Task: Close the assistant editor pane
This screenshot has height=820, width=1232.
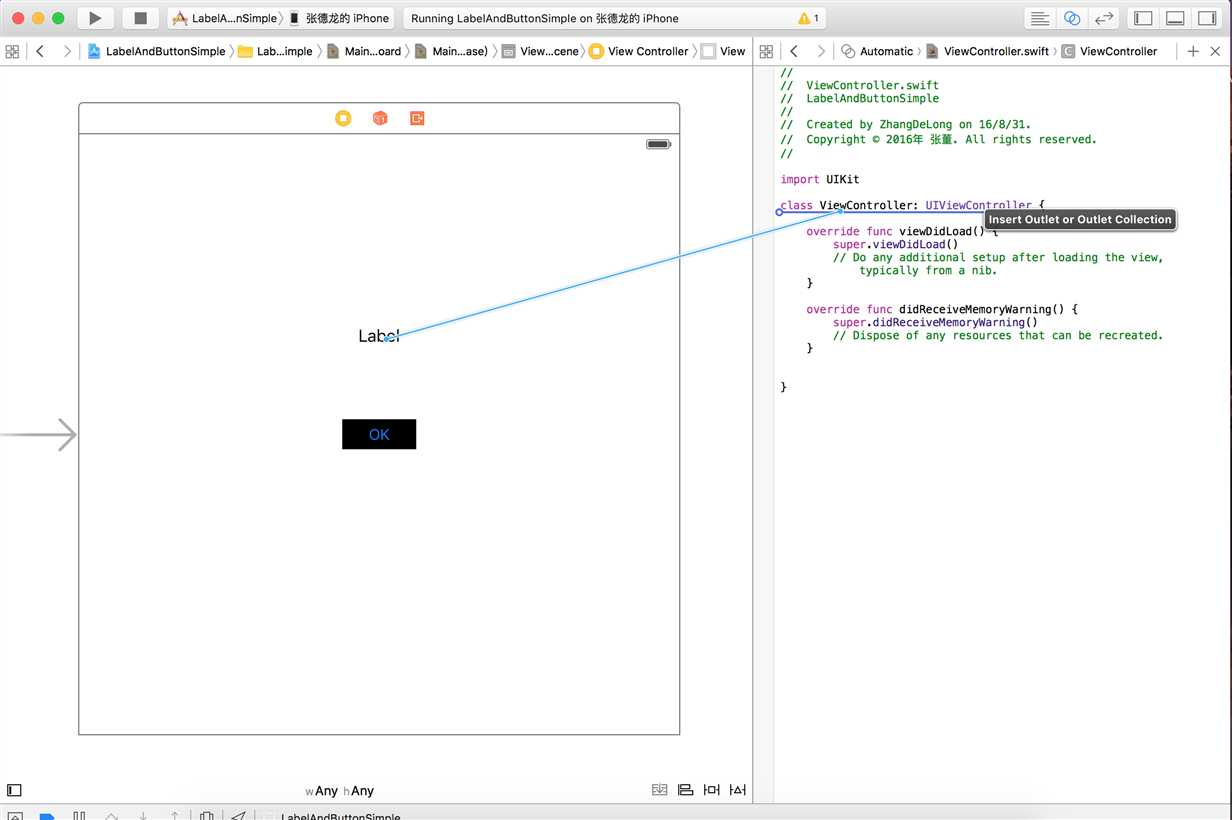Action: click(x=1215, y=51)
